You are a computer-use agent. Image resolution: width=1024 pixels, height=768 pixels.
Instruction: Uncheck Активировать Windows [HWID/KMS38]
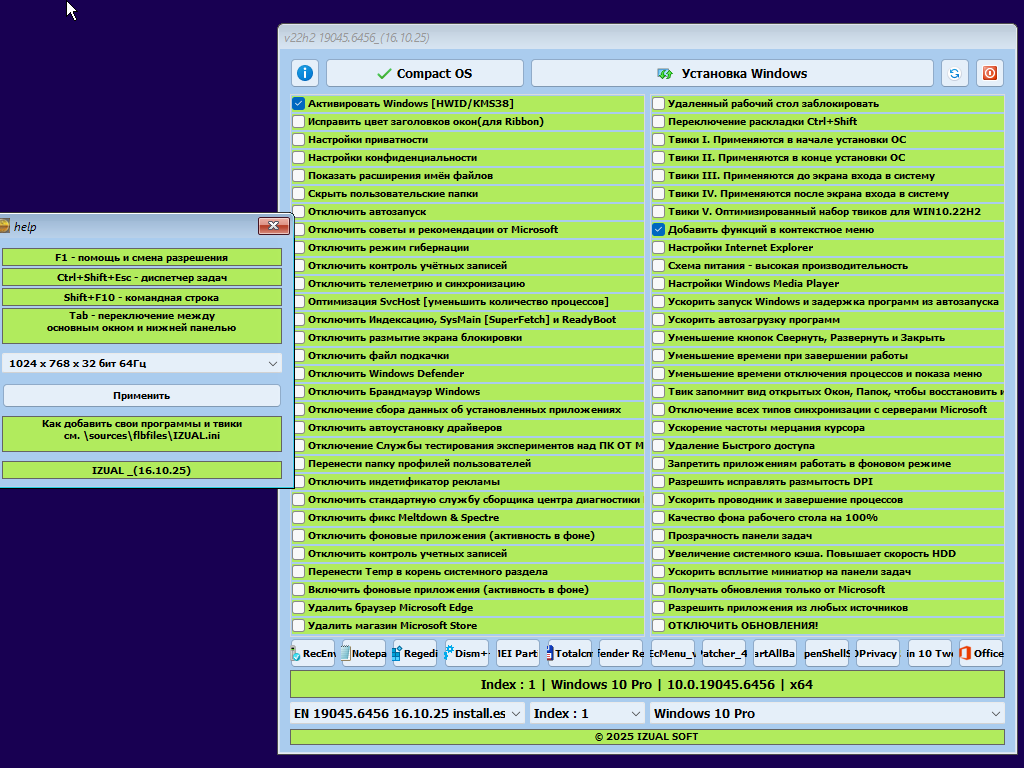click(298, 104)
